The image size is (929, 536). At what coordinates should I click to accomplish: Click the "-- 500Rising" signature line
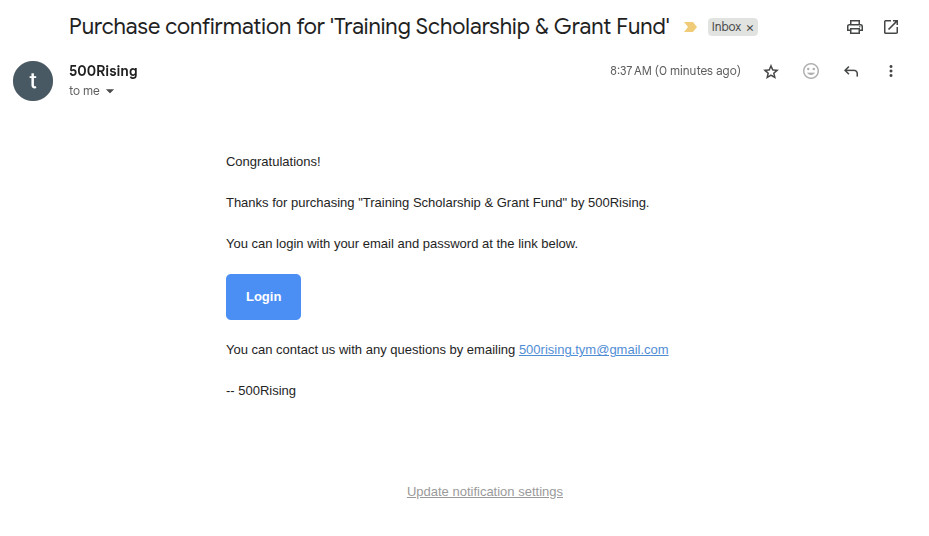(x=261, y=391)
